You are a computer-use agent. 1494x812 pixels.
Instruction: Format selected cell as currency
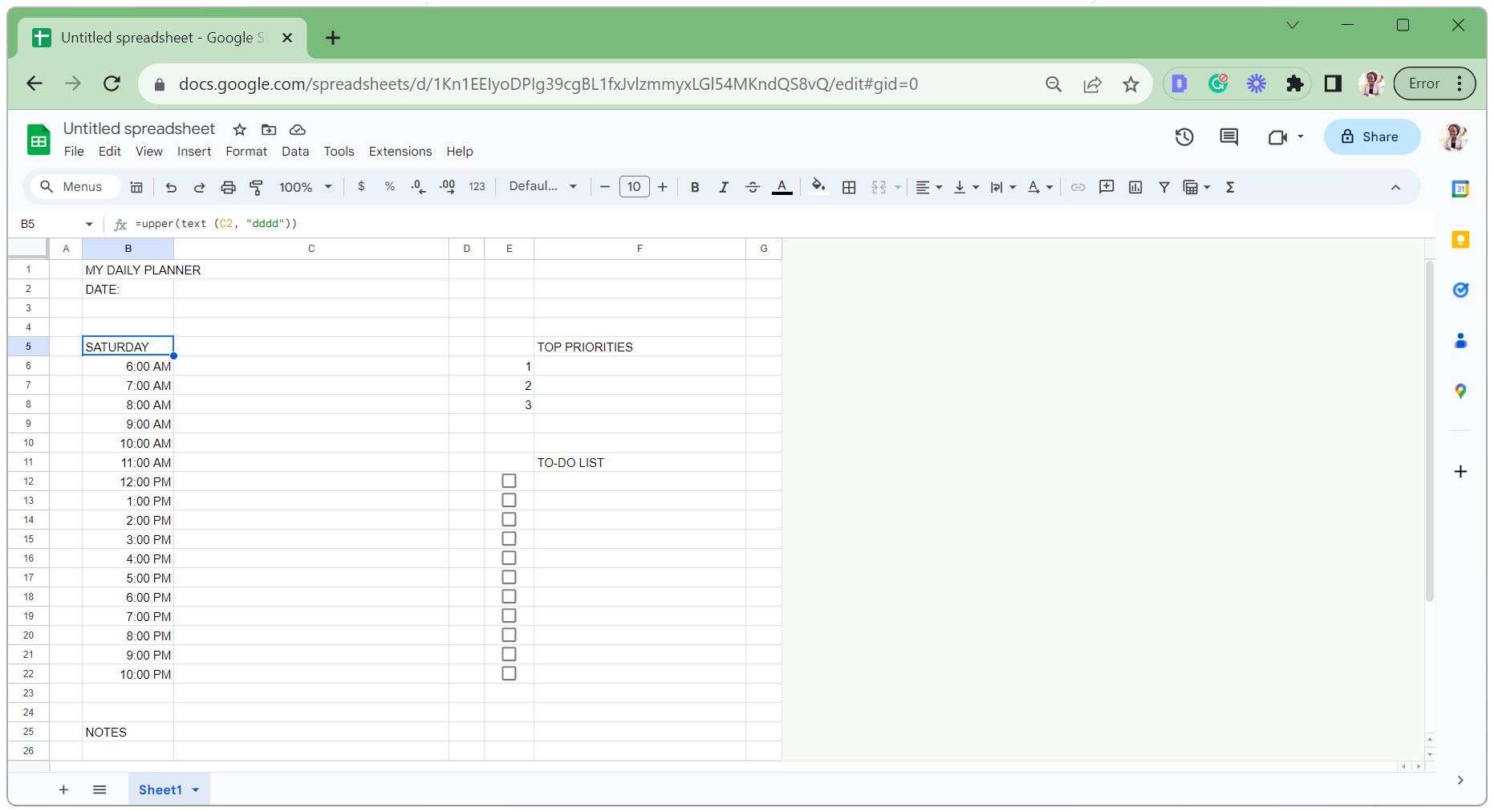tap(360, 186)
